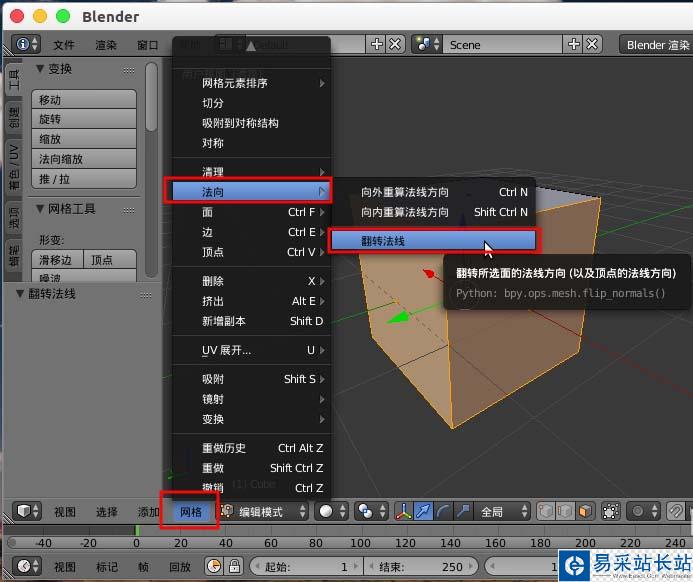Screen dimensions: 693x582
Task: Open the Blender 渲染 engine dropdown
Action: (x=655, y=45)
